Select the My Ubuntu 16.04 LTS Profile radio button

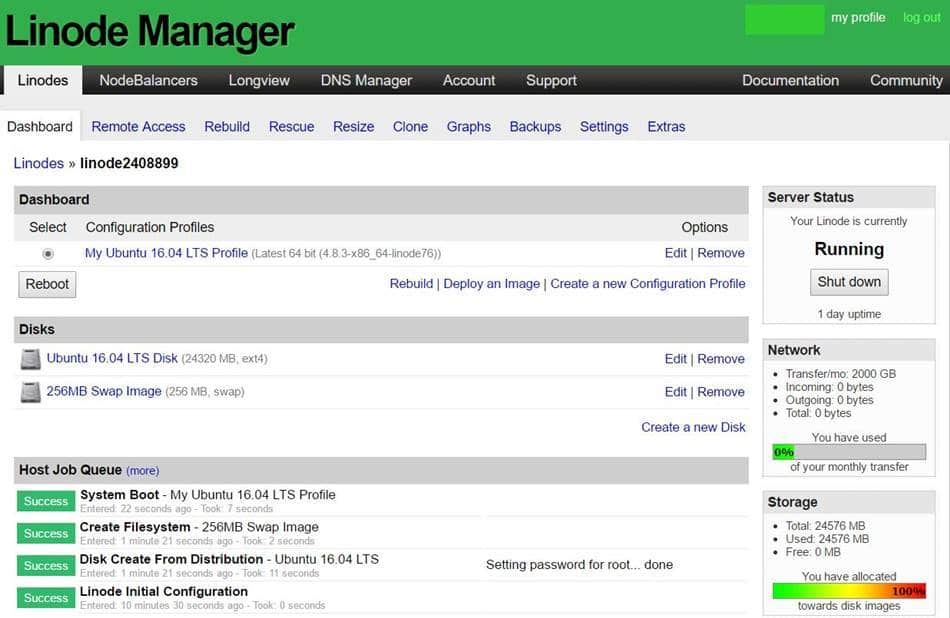(x=48, y=254)
